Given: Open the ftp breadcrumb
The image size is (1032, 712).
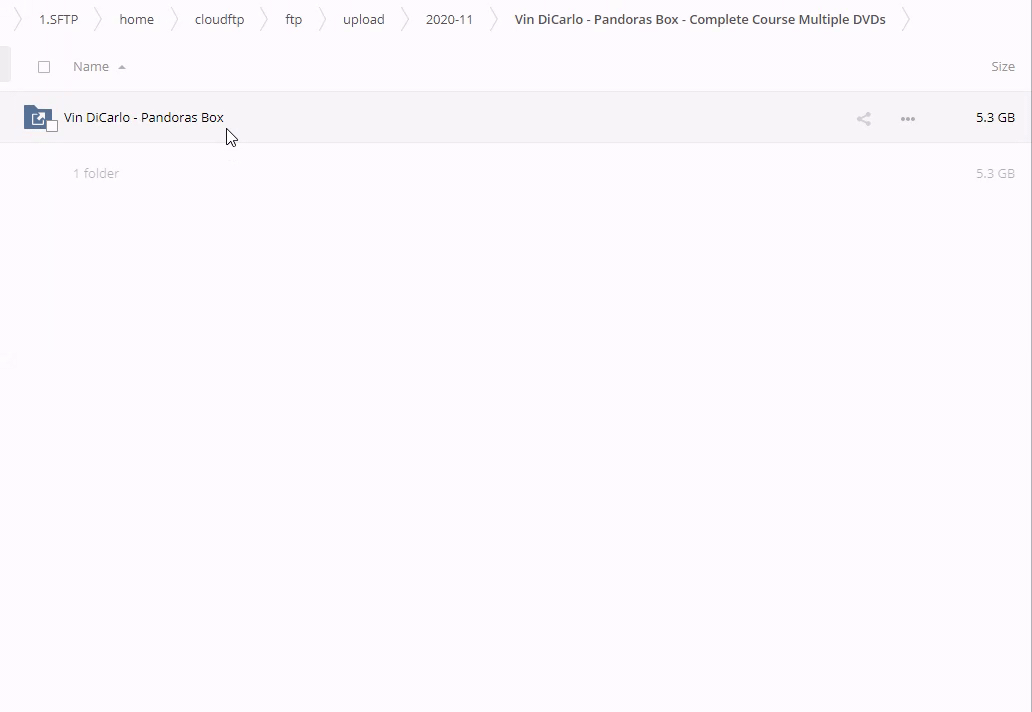Looking at the screenshot, I should pos(293,19).
